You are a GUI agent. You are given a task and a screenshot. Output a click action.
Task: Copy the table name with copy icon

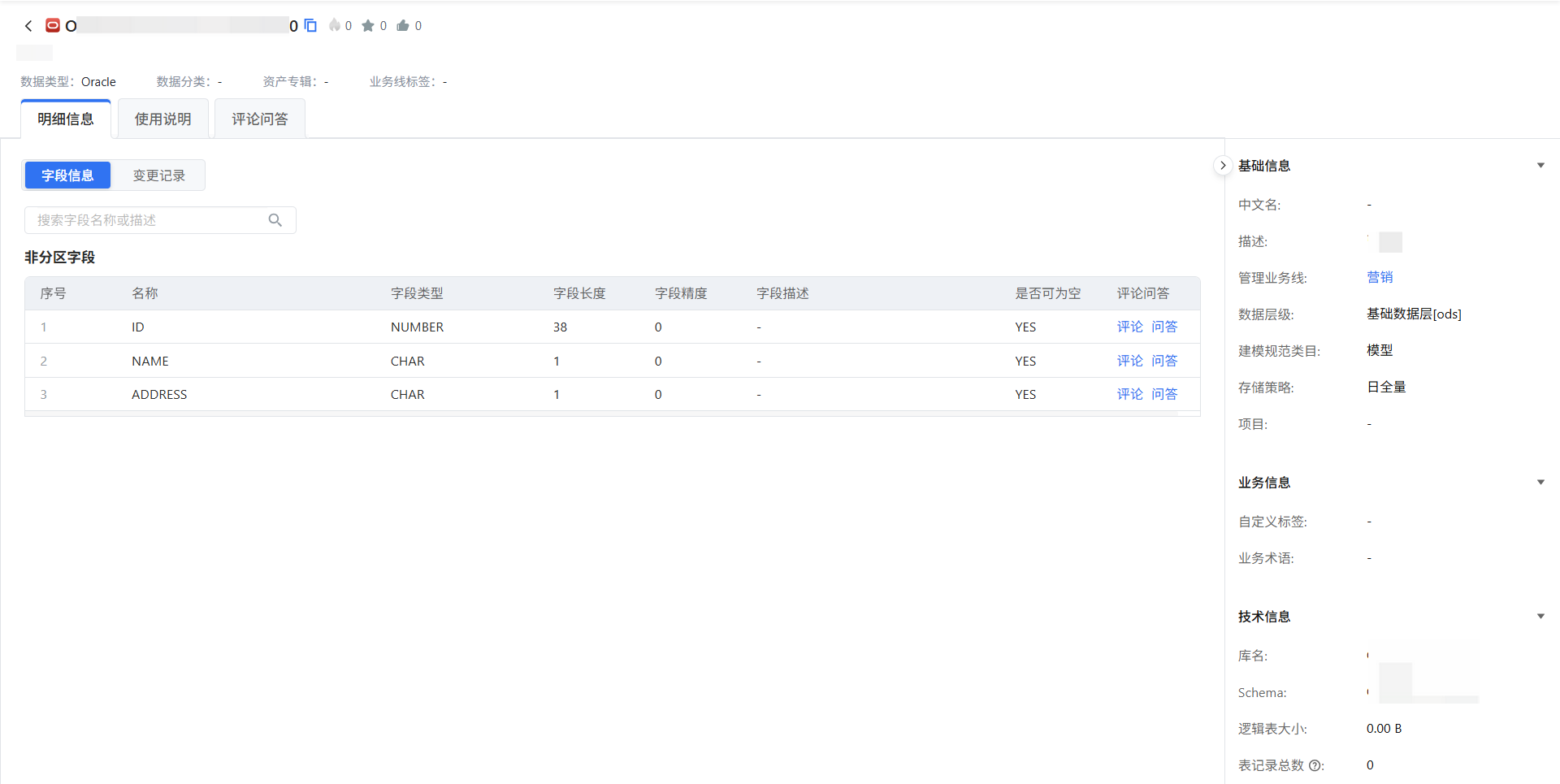click(x=310, y=26)
